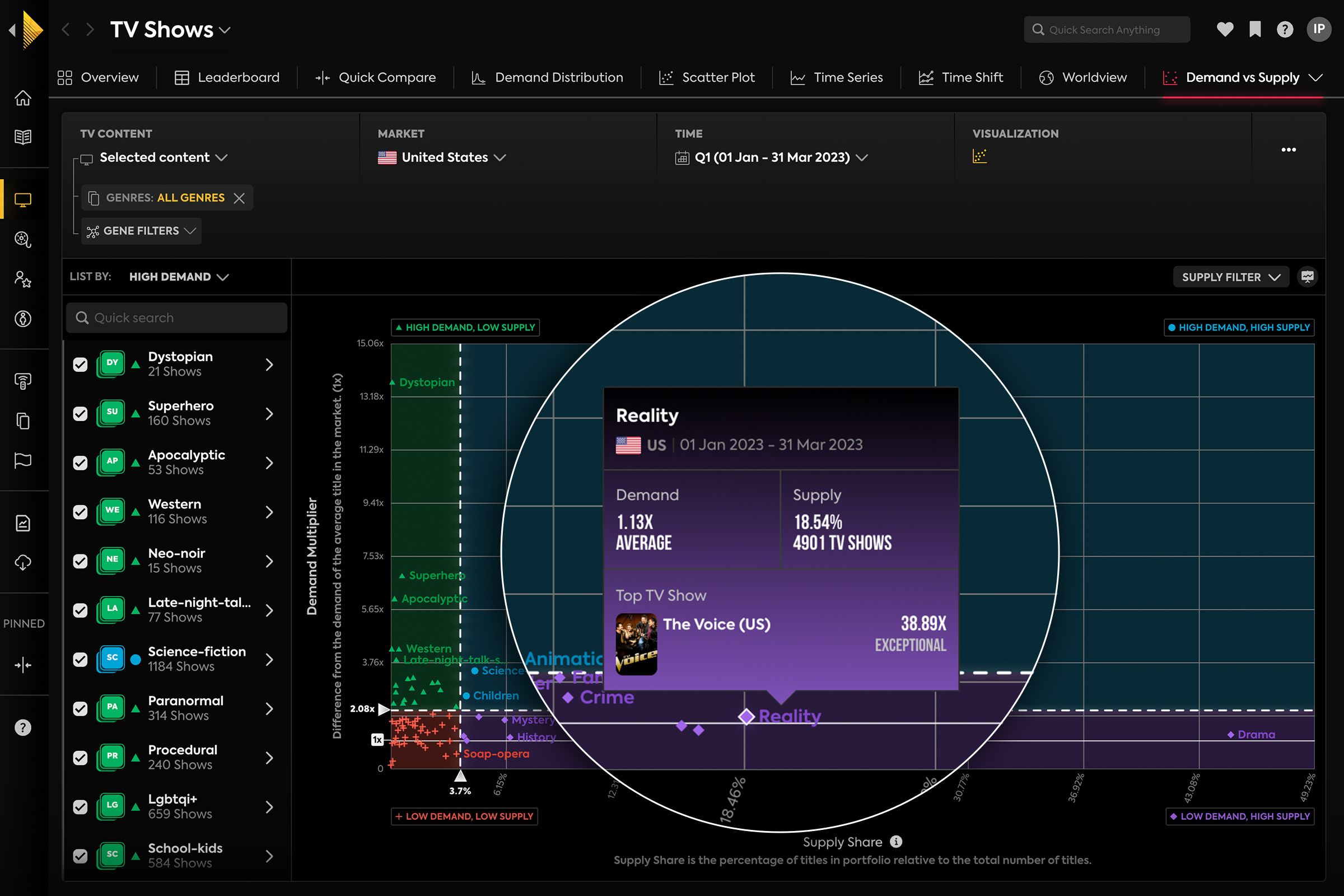Click the High Demand, High Supply legend
1344x896 pixels.
(x=1239, y=328)
